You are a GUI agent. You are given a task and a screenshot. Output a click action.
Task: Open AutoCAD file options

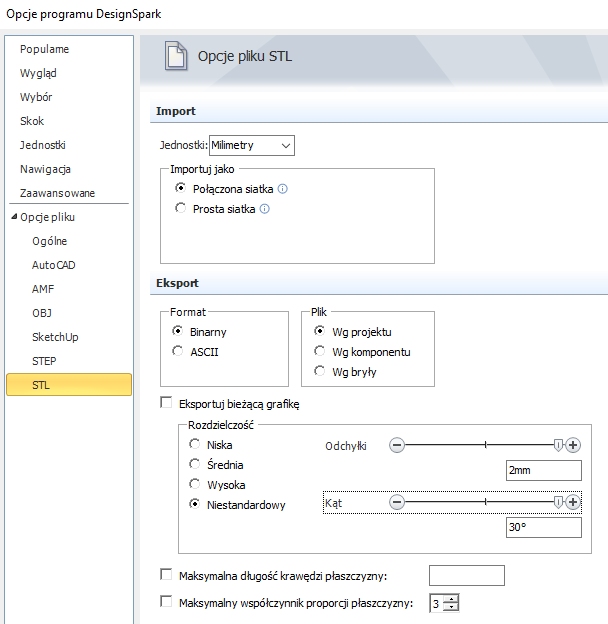[x=53, y=265]
